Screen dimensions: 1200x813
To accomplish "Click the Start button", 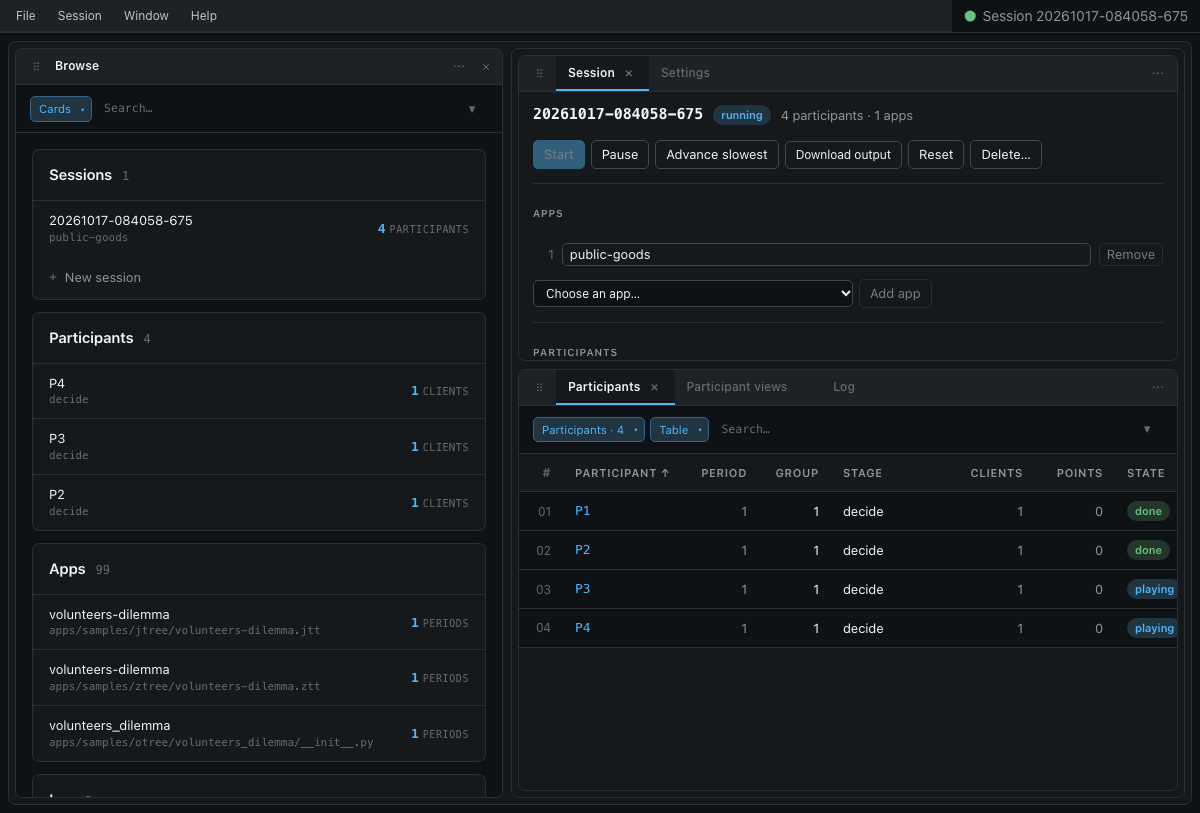I will (559, 154).
